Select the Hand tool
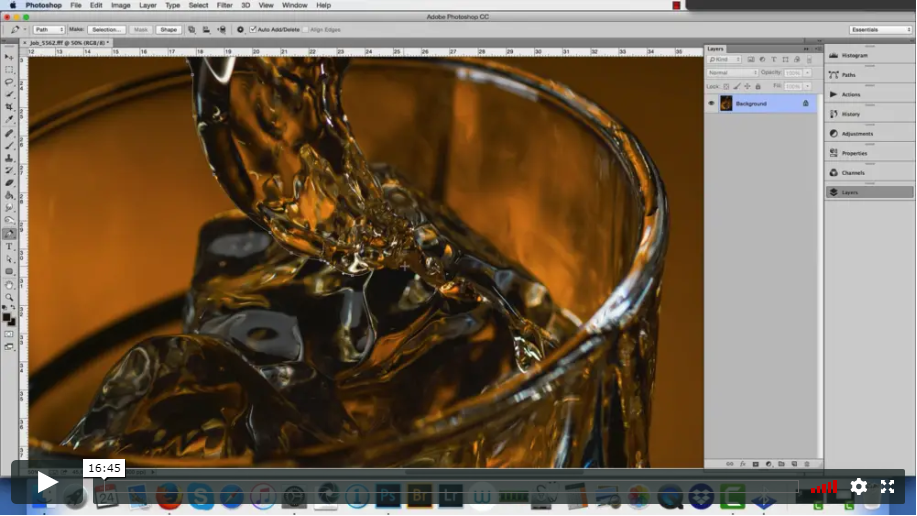Viewport: 917px width, 516px height. (9, 285)
